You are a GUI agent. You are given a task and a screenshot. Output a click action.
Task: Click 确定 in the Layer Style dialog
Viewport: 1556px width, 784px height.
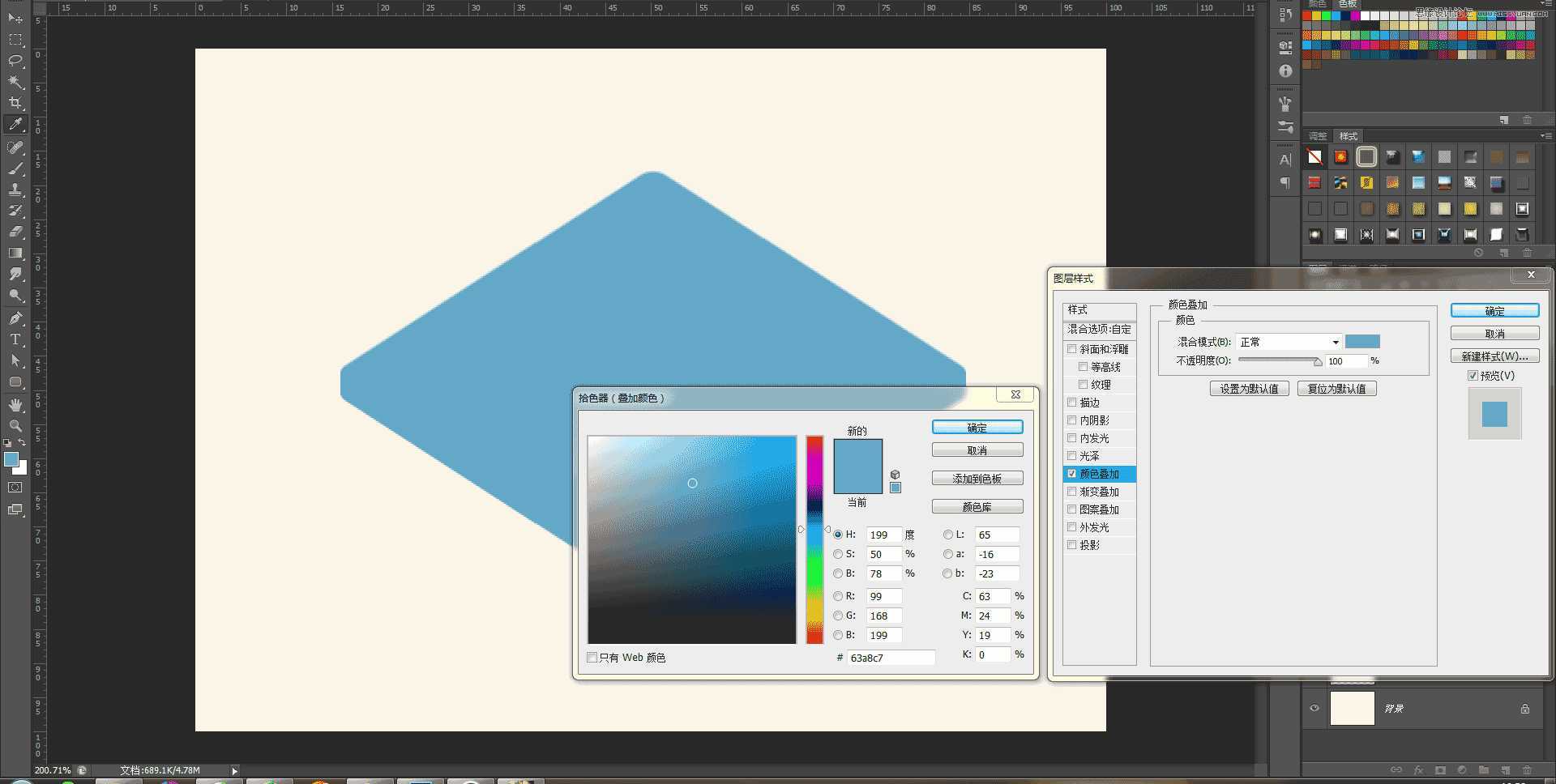[1494, 310]
